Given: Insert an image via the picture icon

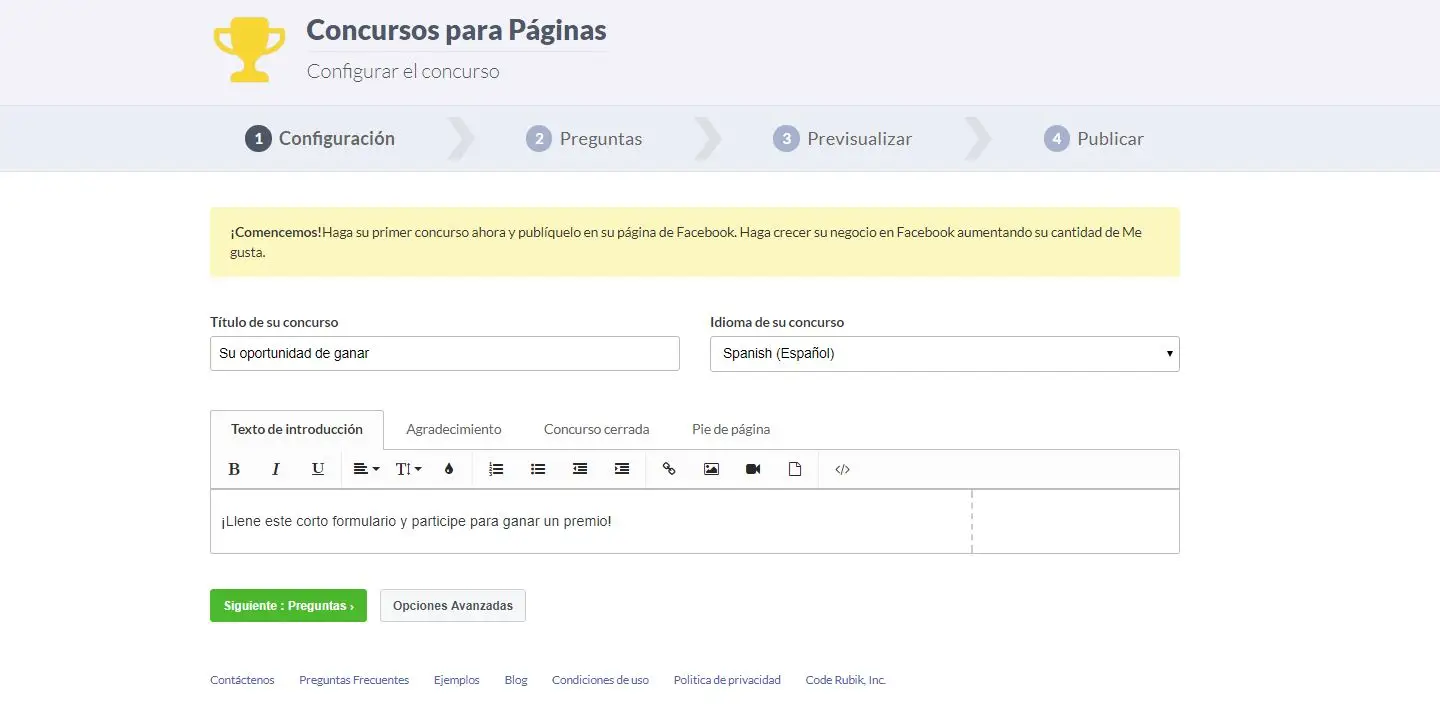Looking at the screenshot, I should point(711,469).
